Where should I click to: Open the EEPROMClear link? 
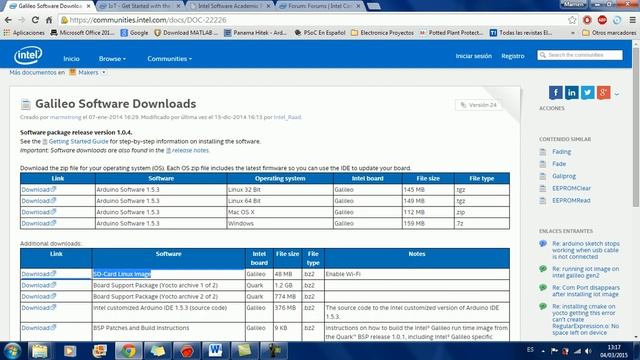[x=571, y=188]
